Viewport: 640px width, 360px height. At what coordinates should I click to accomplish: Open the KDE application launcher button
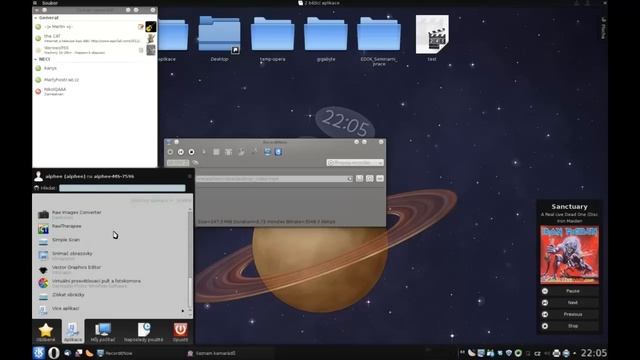click(39, 353)
